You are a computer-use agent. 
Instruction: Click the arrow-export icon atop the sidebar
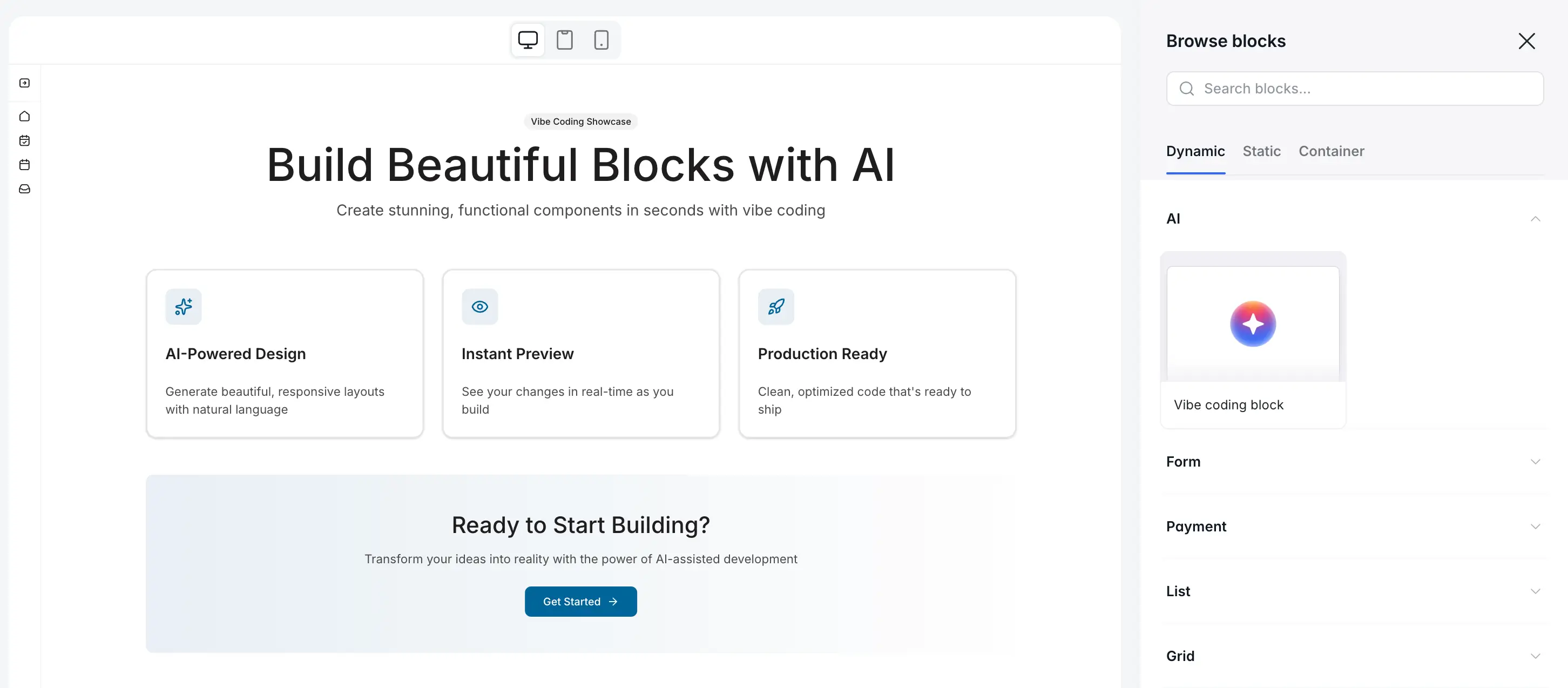click(24, 83)
